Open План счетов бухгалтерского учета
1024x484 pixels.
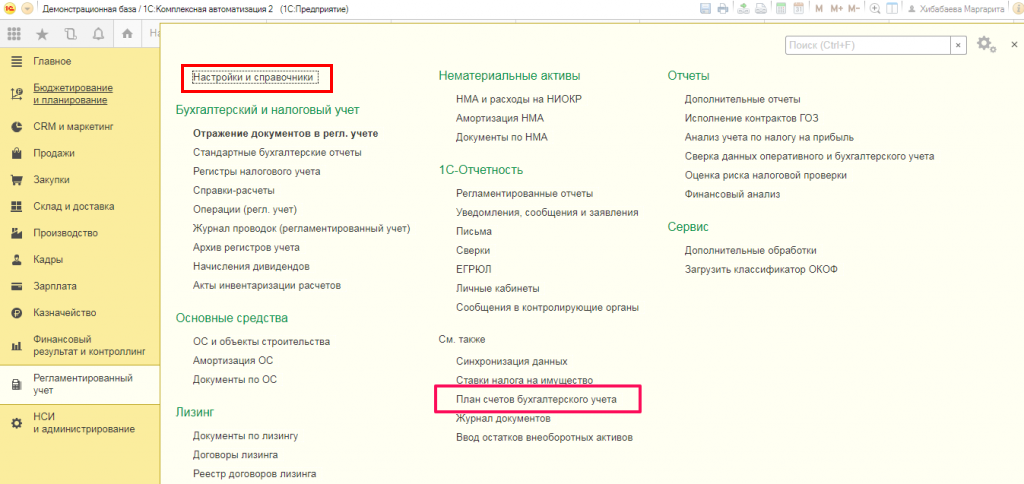[536, 398]
